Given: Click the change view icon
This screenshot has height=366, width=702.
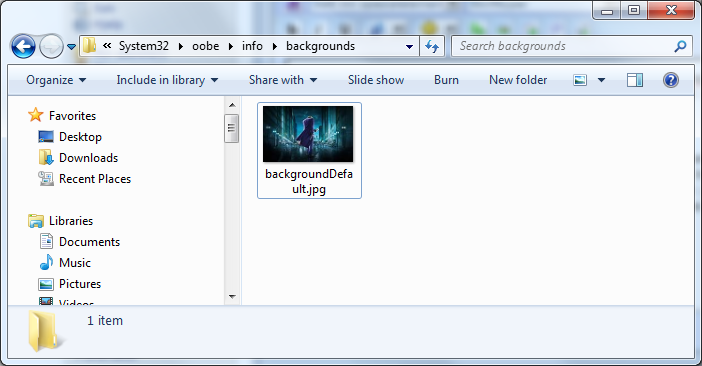Looking at the screenshot, I should 580,80.
